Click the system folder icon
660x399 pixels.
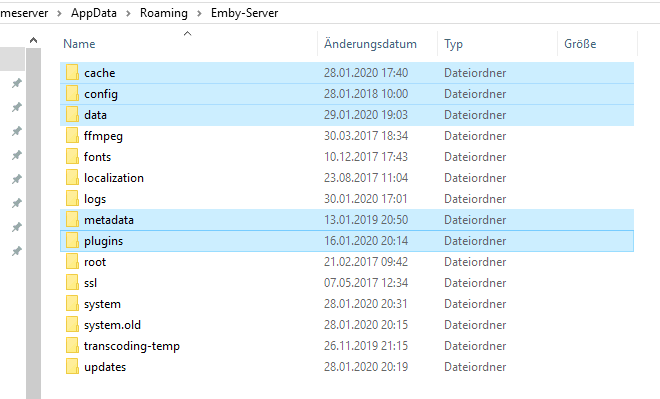pyautogui.click(x=72, y=304)
